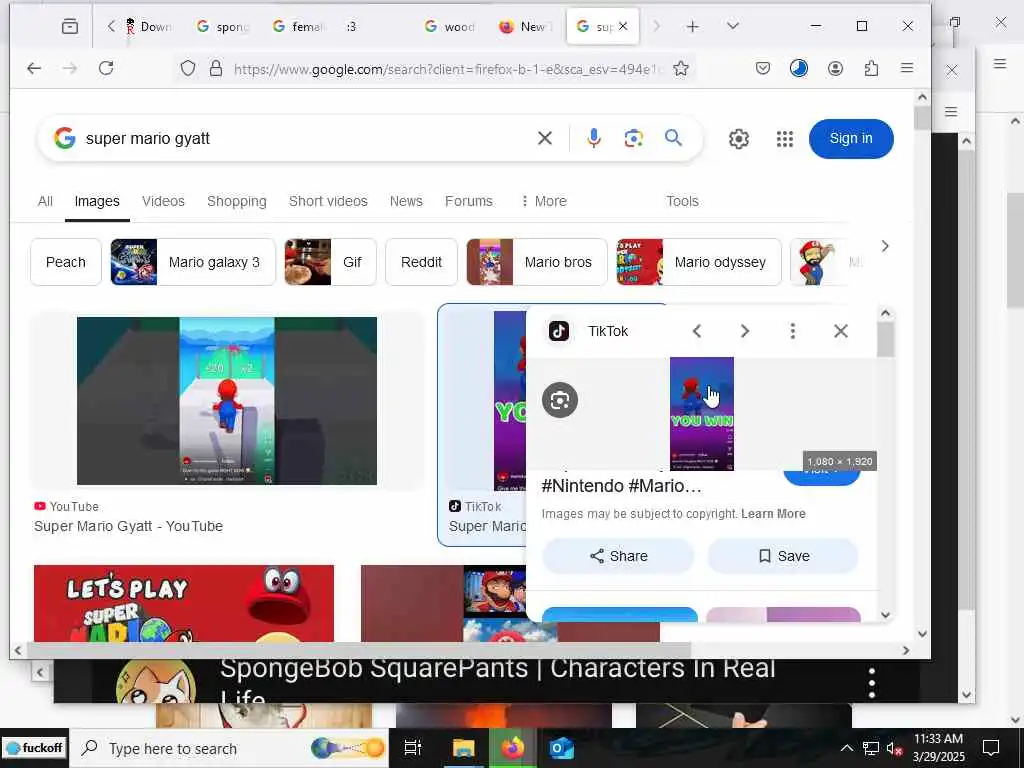The width and height of the screenshot is (1024, 768).
Task: Click the Windows taskbar search box
Action: (x=229, y=748)
